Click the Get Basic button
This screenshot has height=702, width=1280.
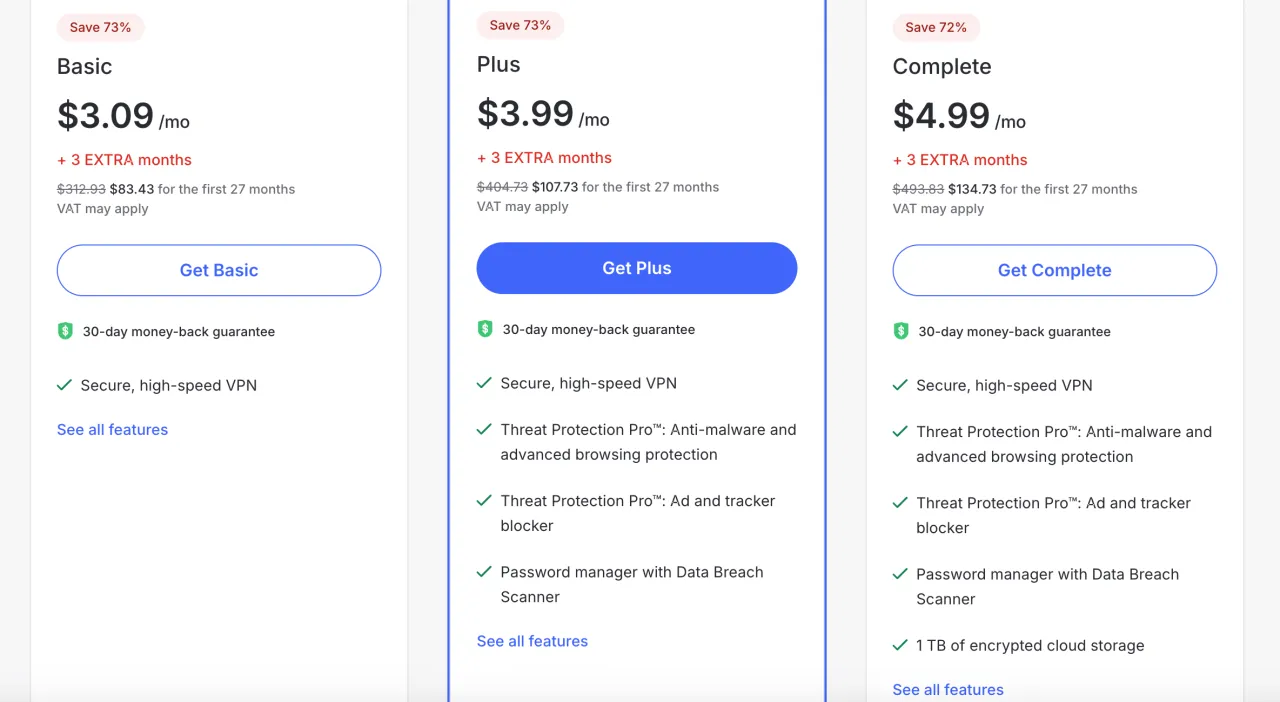(219, 270)
